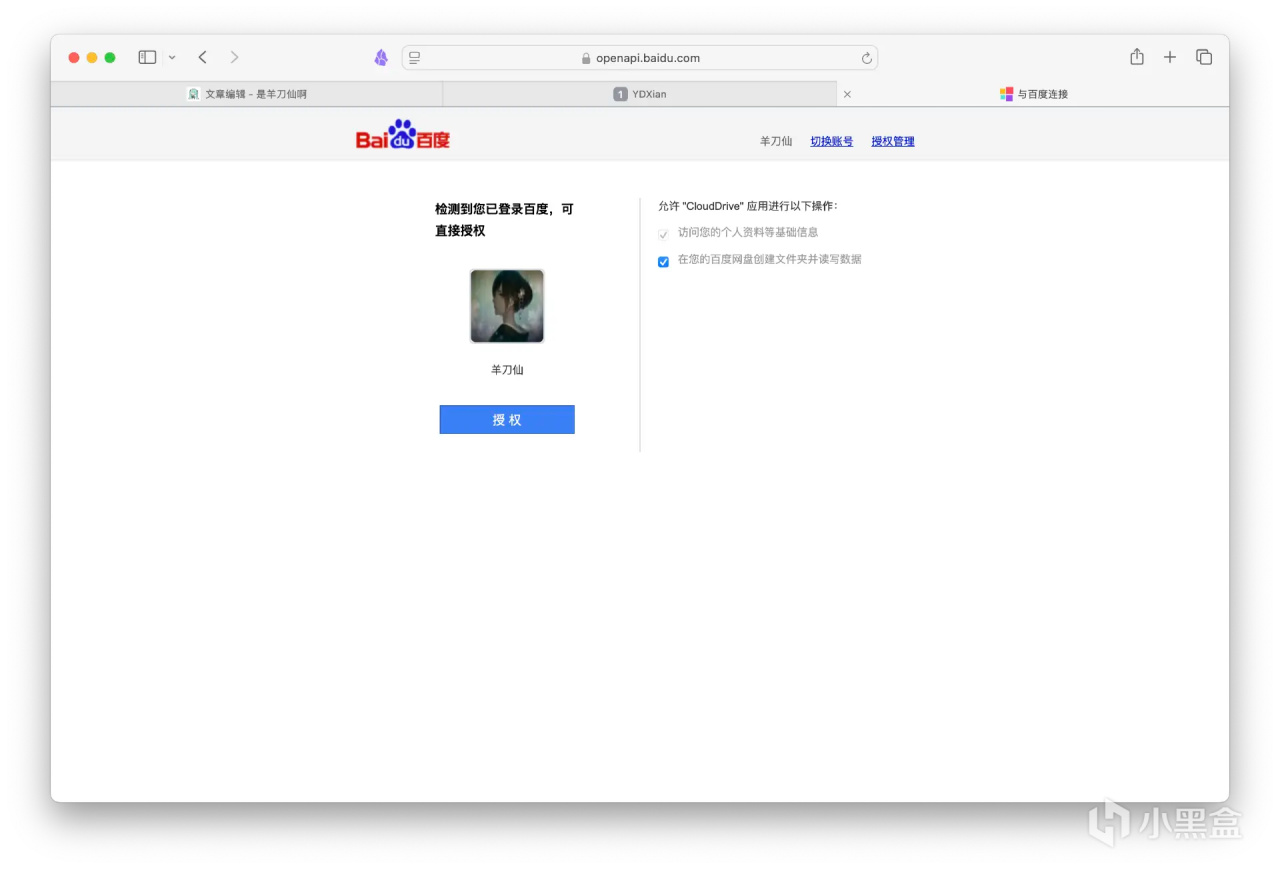Toggle the 访问您的个人资料等基础信息 checkbox
Viewport: 1280px width, 869px height.
click(663, 233)
